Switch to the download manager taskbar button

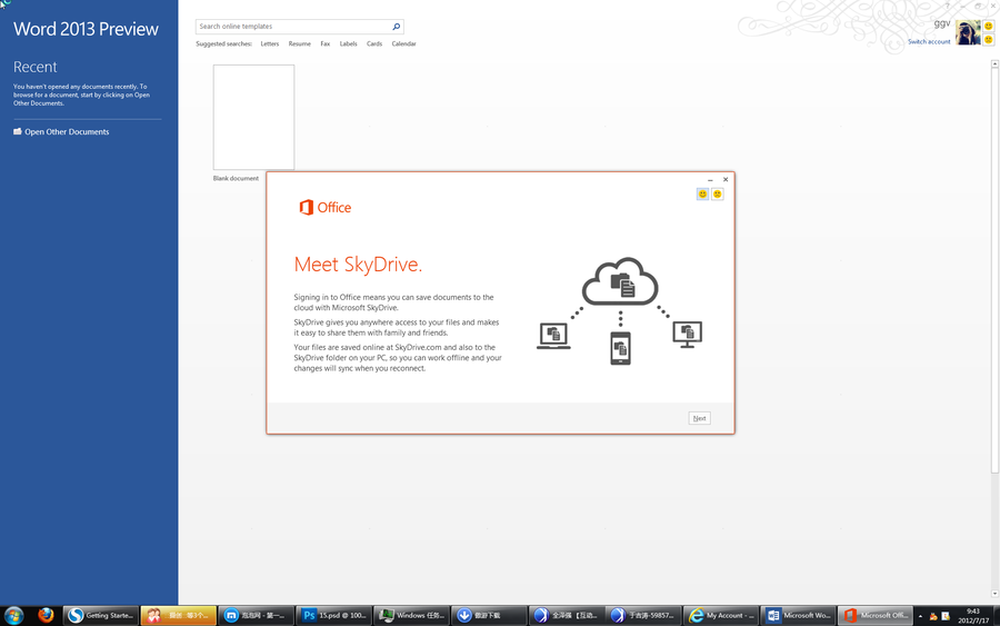pos(489,615)
